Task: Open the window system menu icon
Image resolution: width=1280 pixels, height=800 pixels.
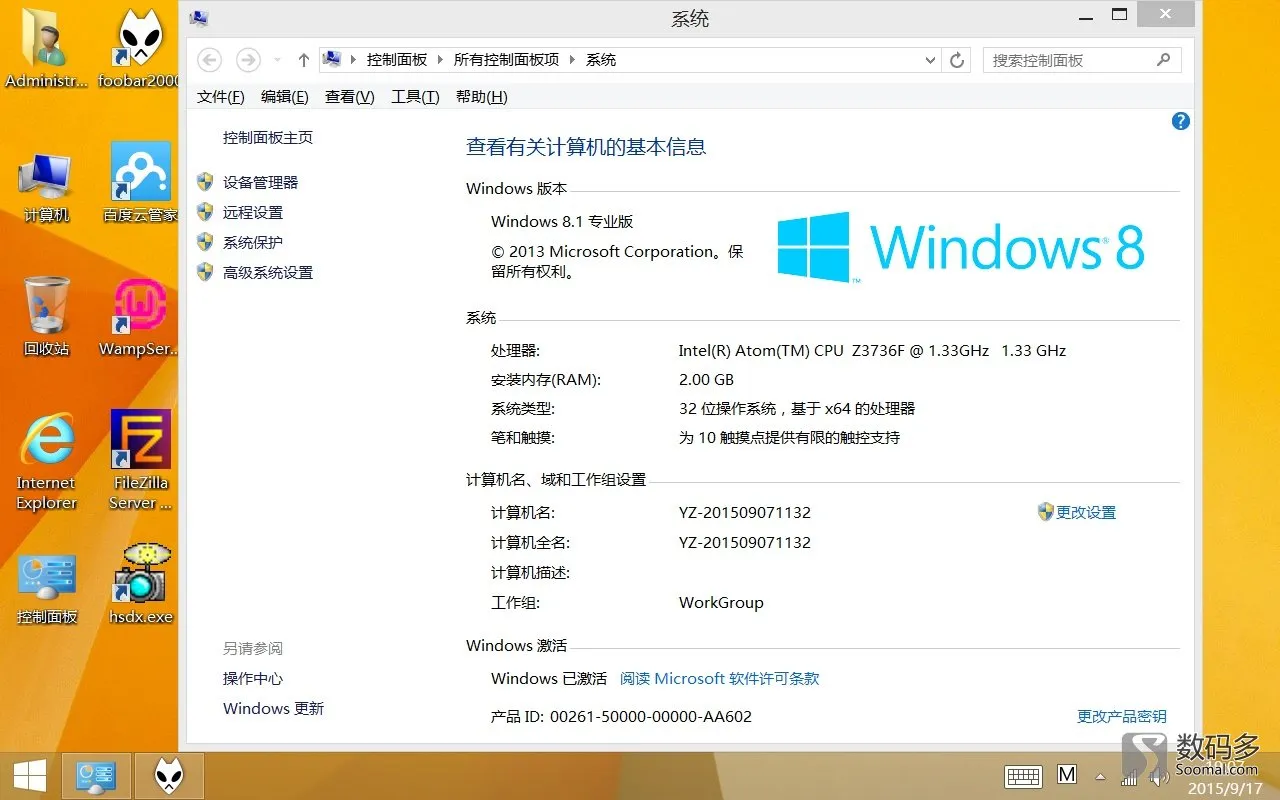Action: 199,17
